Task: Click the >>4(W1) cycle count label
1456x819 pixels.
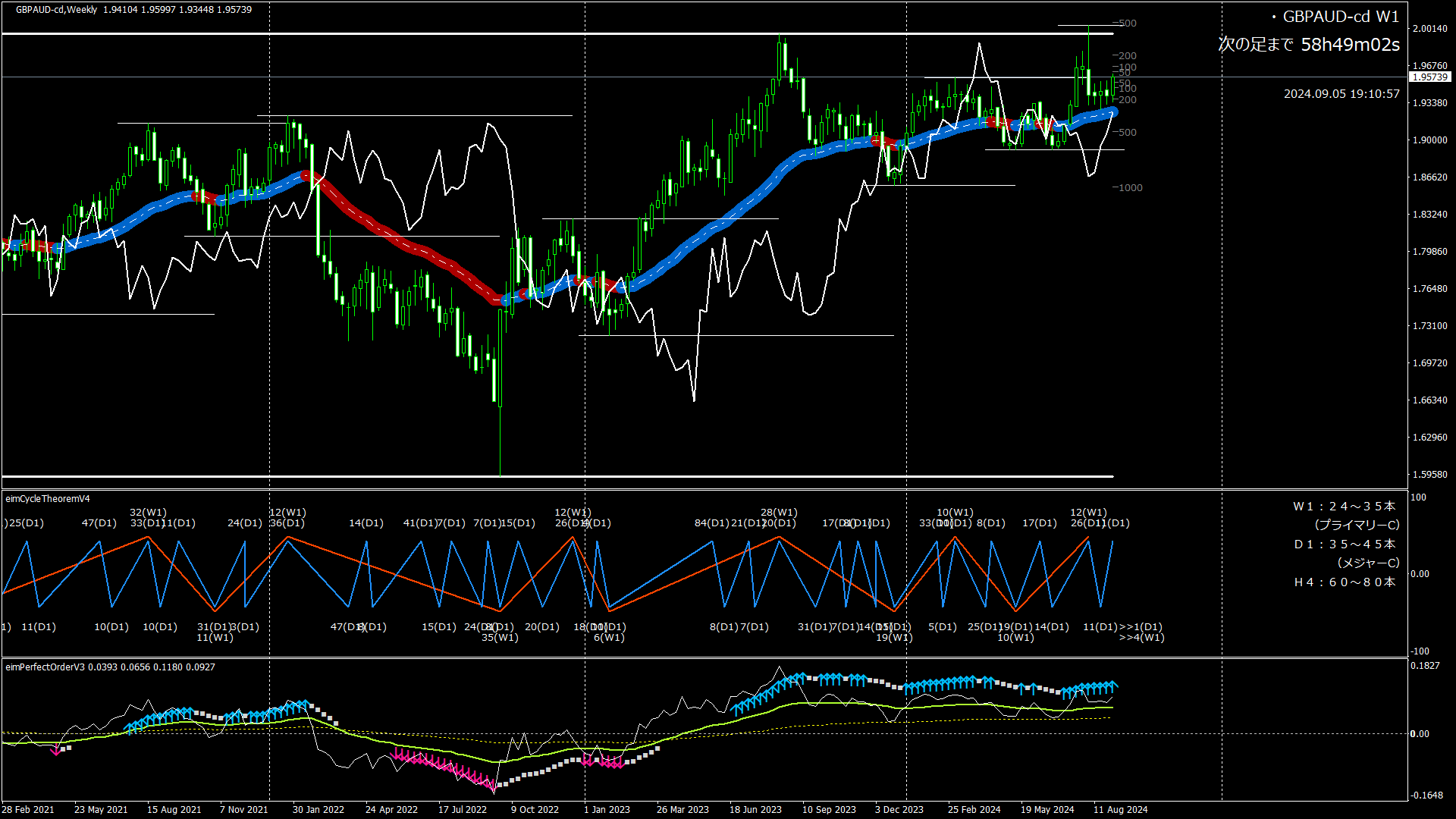Action: click(1141, 638)
